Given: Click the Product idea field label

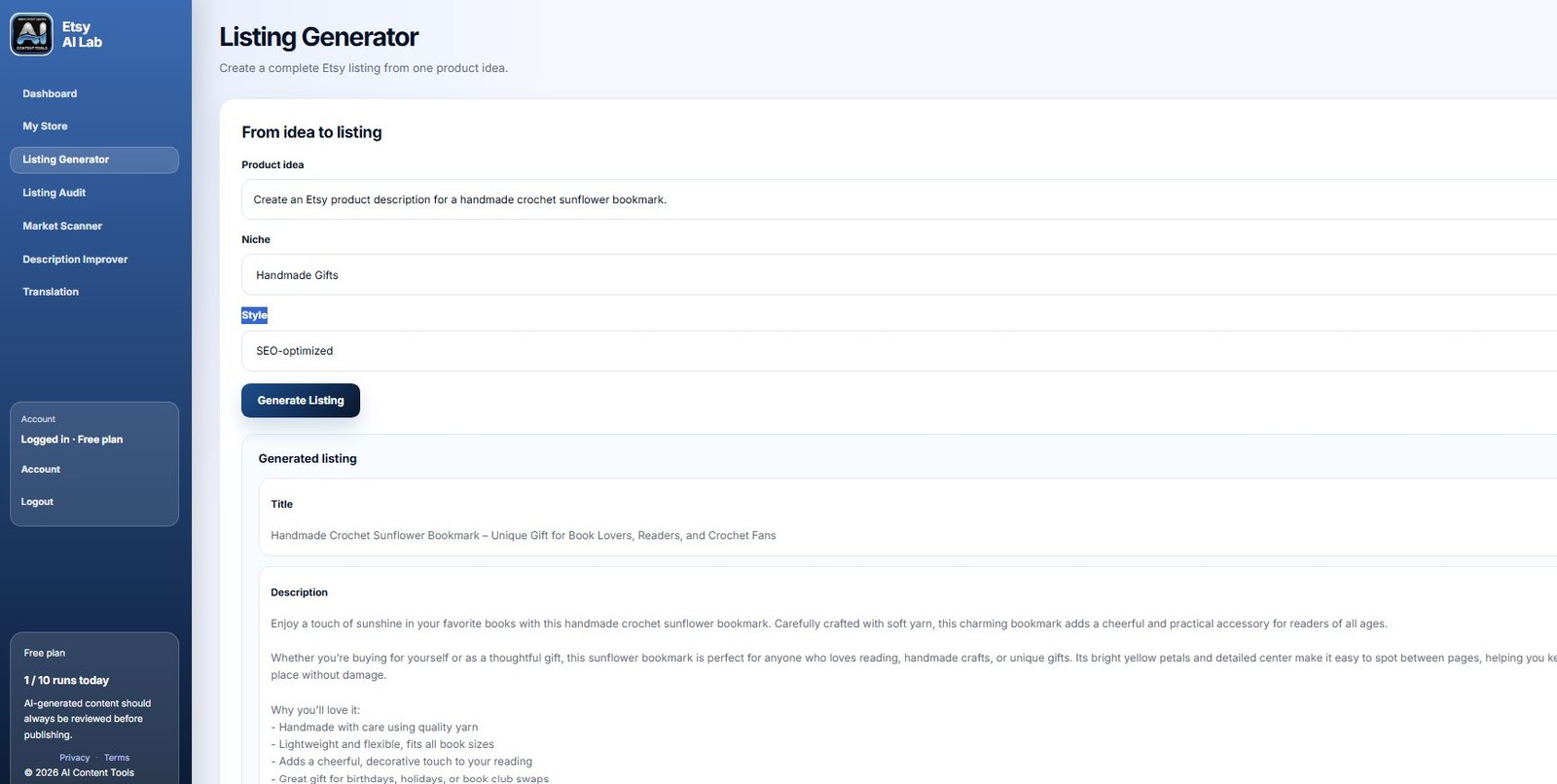Looking at the screenshot, I should [x=272, y=164].
